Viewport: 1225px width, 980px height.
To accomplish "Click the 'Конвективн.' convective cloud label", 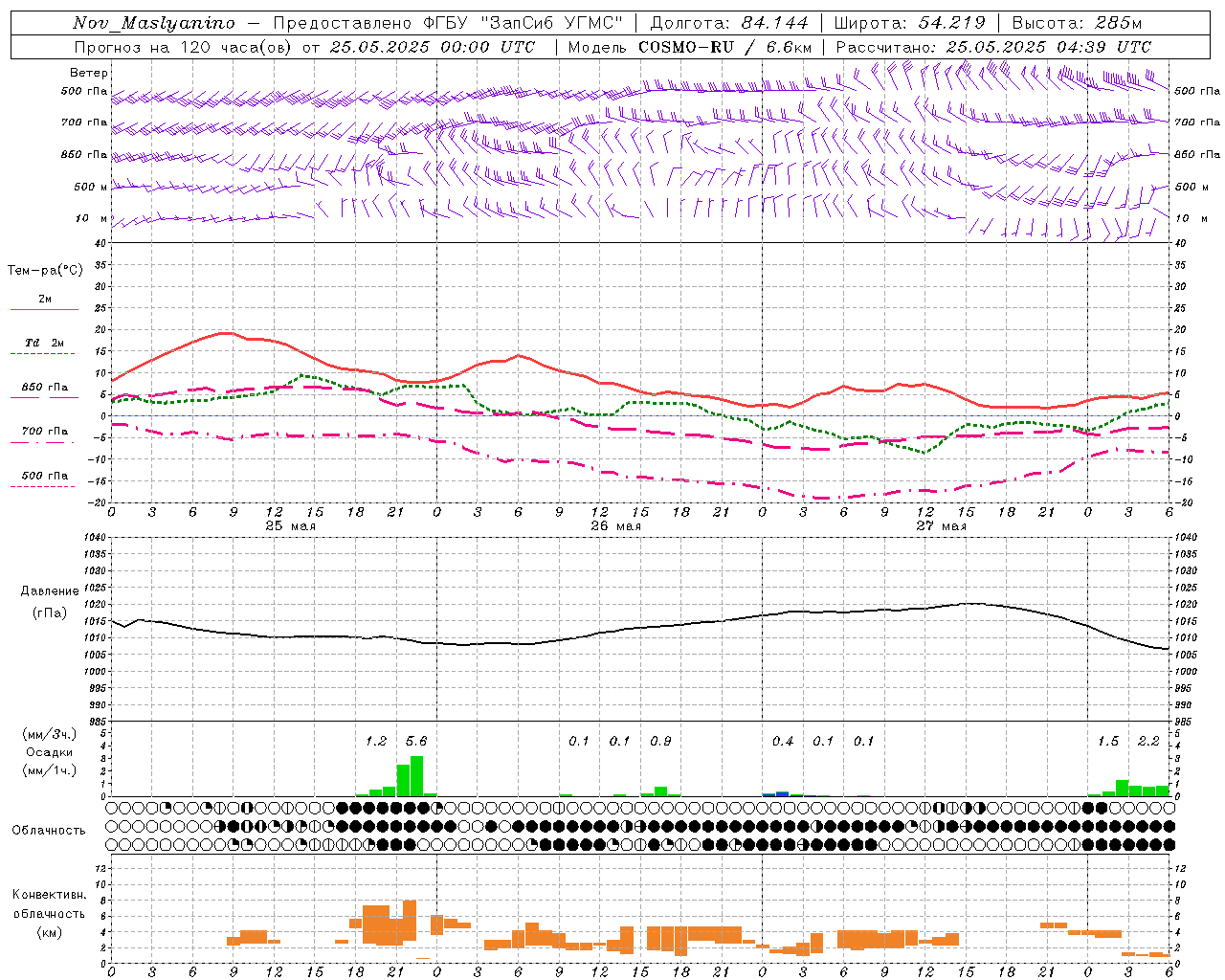I will [x=49, y=895].
